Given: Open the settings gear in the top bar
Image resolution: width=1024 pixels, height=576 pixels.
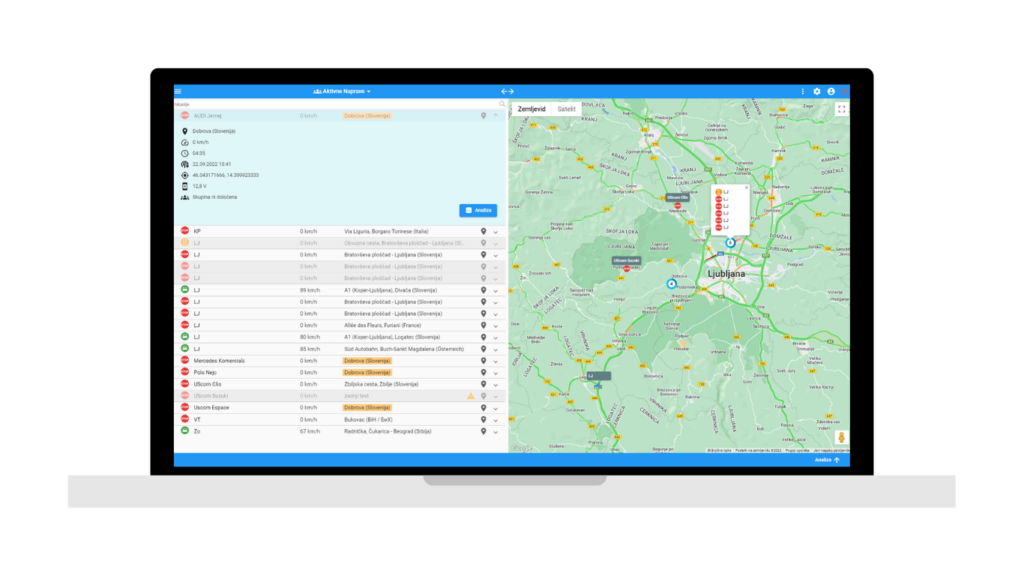Looking at the screenshot, I should pos(817,91).
